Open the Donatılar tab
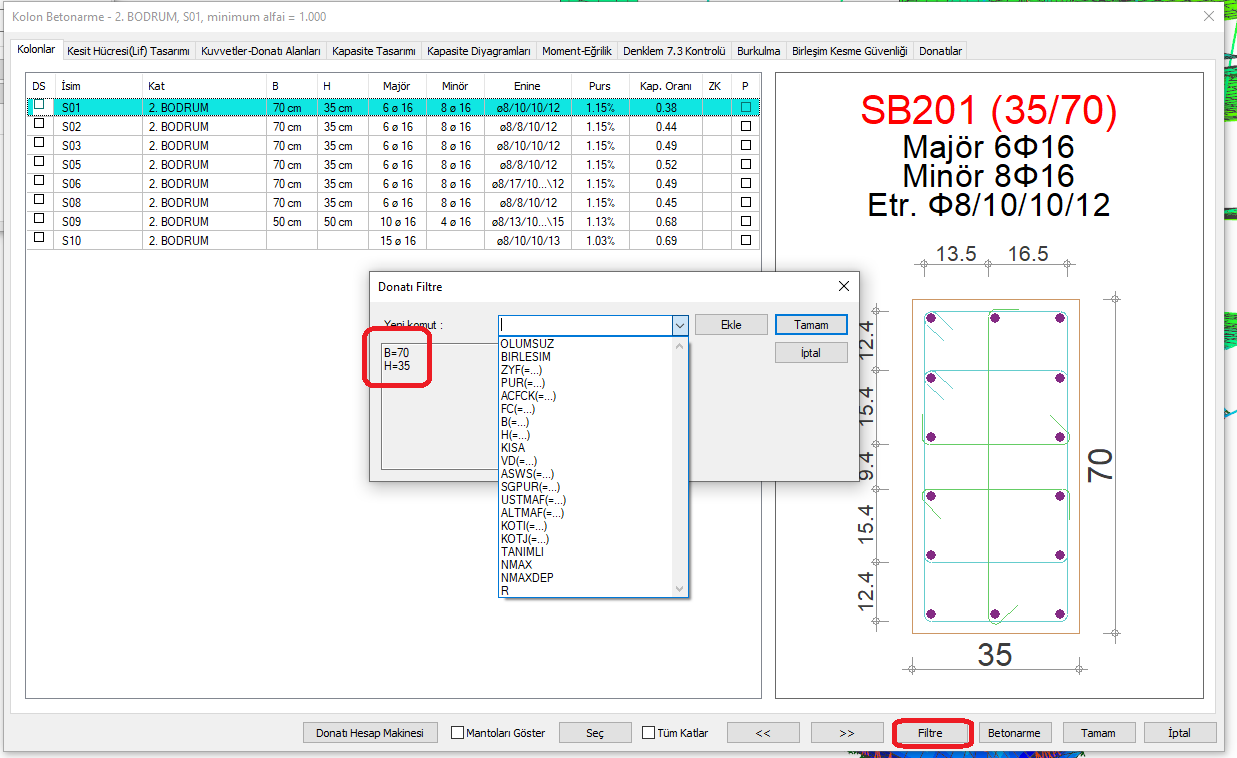This screenshot has width=1237, height=758. pyautogui.click(x=940, y=51)
